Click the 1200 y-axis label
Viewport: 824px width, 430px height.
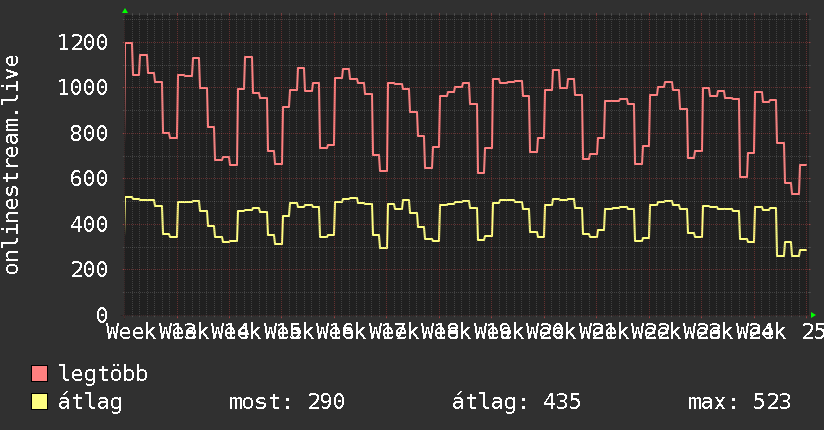pyautogui.click(x=83, y=42)
